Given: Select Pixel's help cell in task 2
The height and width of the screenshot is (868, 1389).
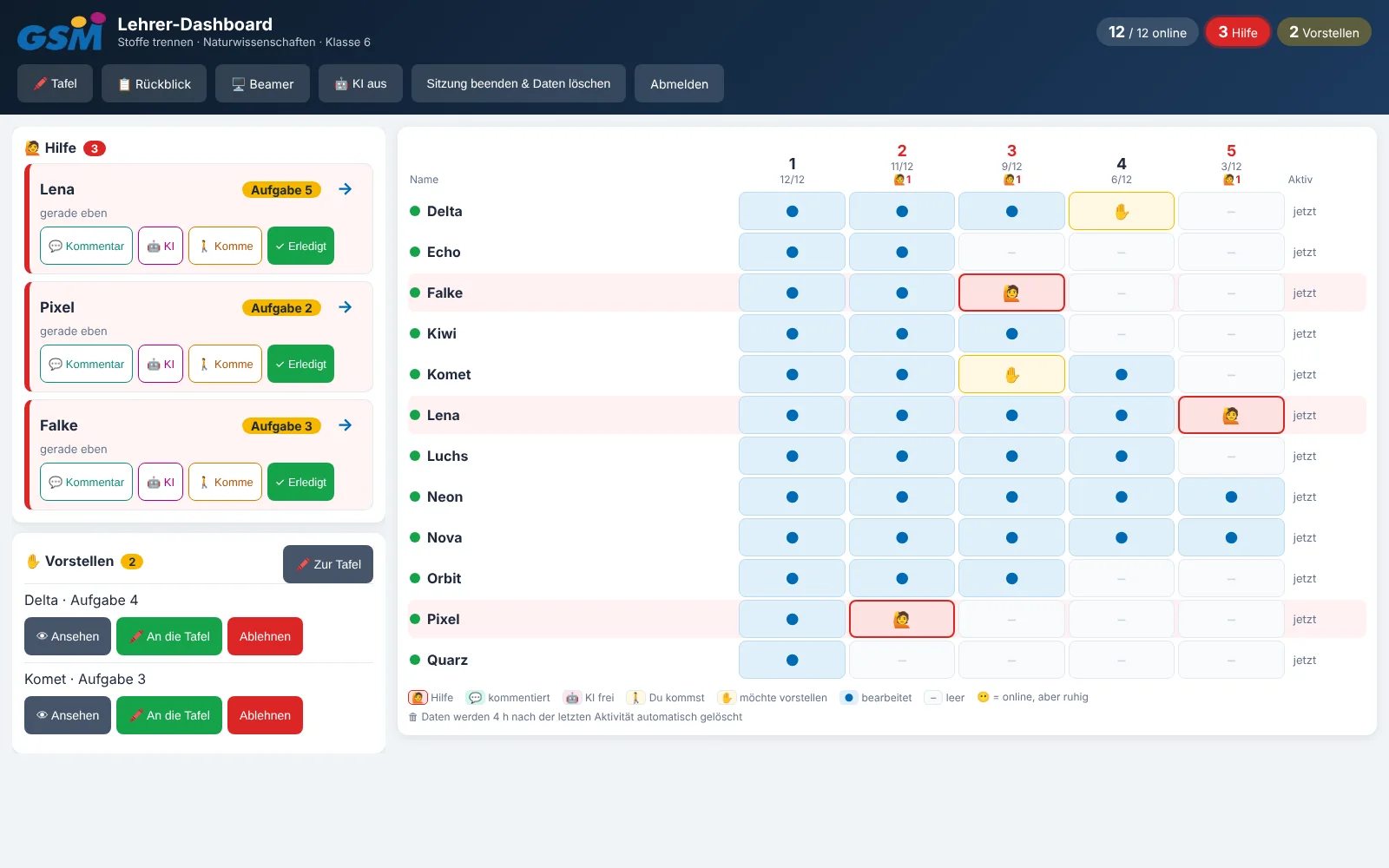Looking at the screenshot, I should point(902,619).
